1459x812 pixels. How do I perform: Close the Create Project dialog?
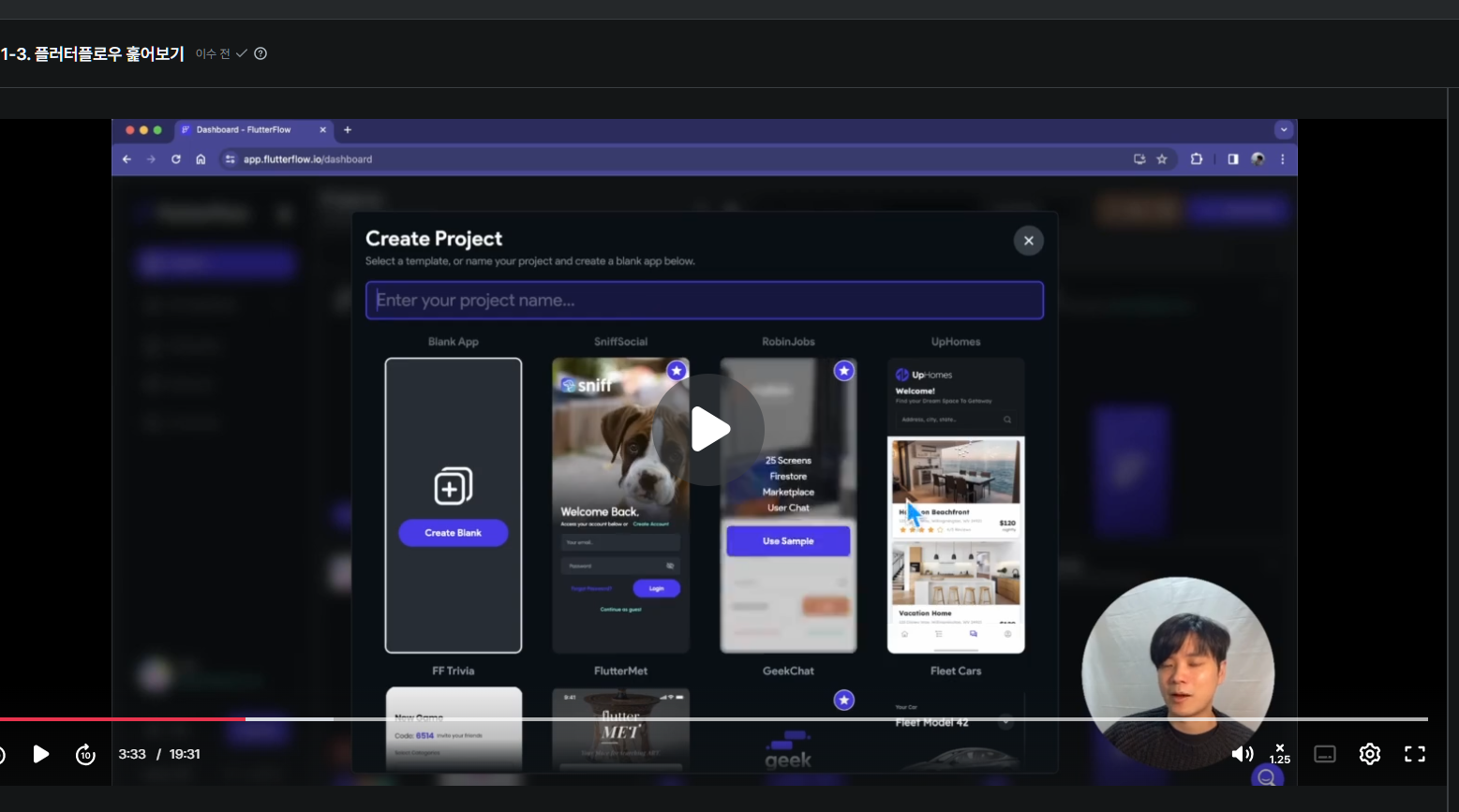pos(1029,241)
